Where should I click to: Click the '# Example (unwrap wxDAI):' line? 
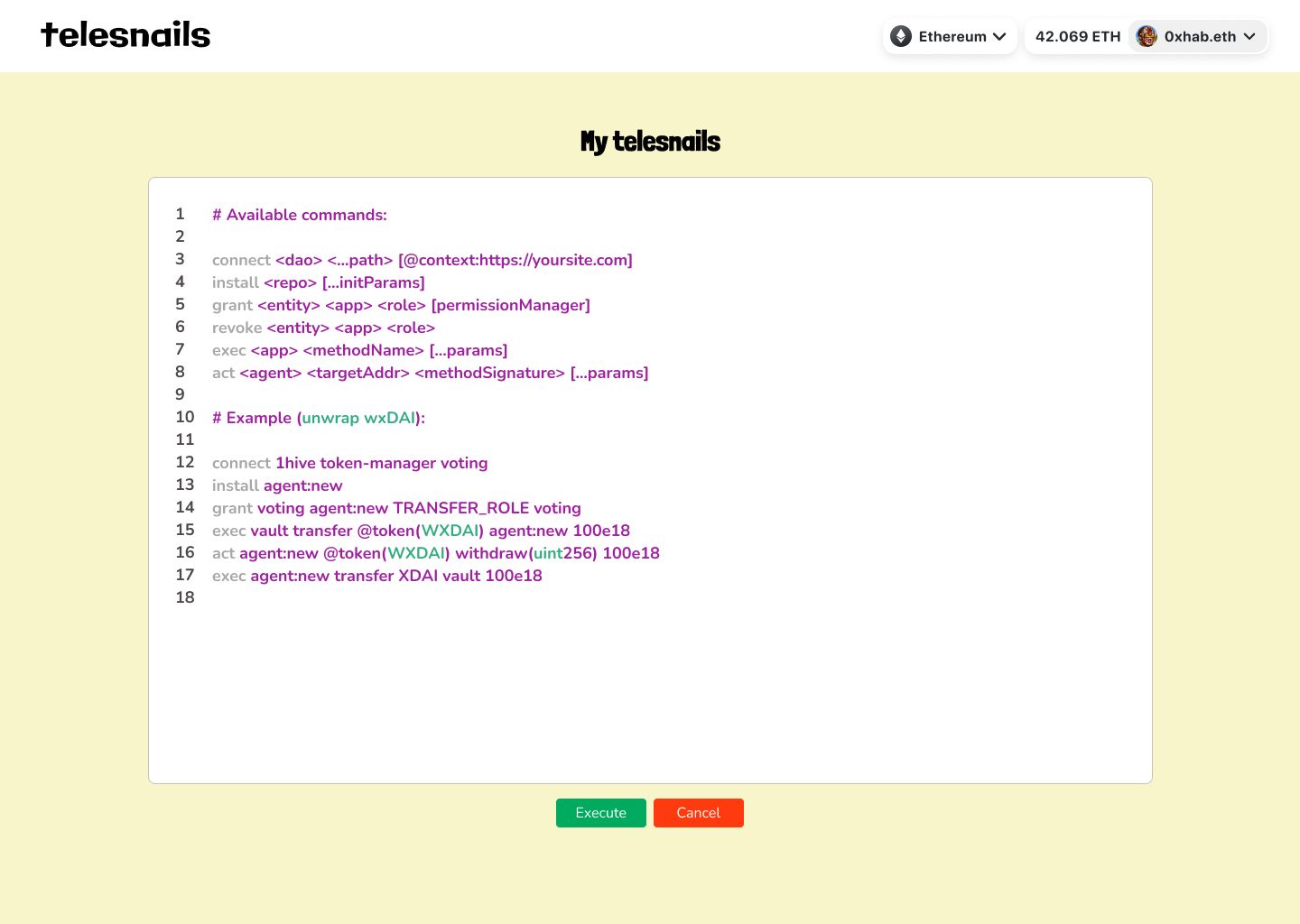(x=319, y=418)
